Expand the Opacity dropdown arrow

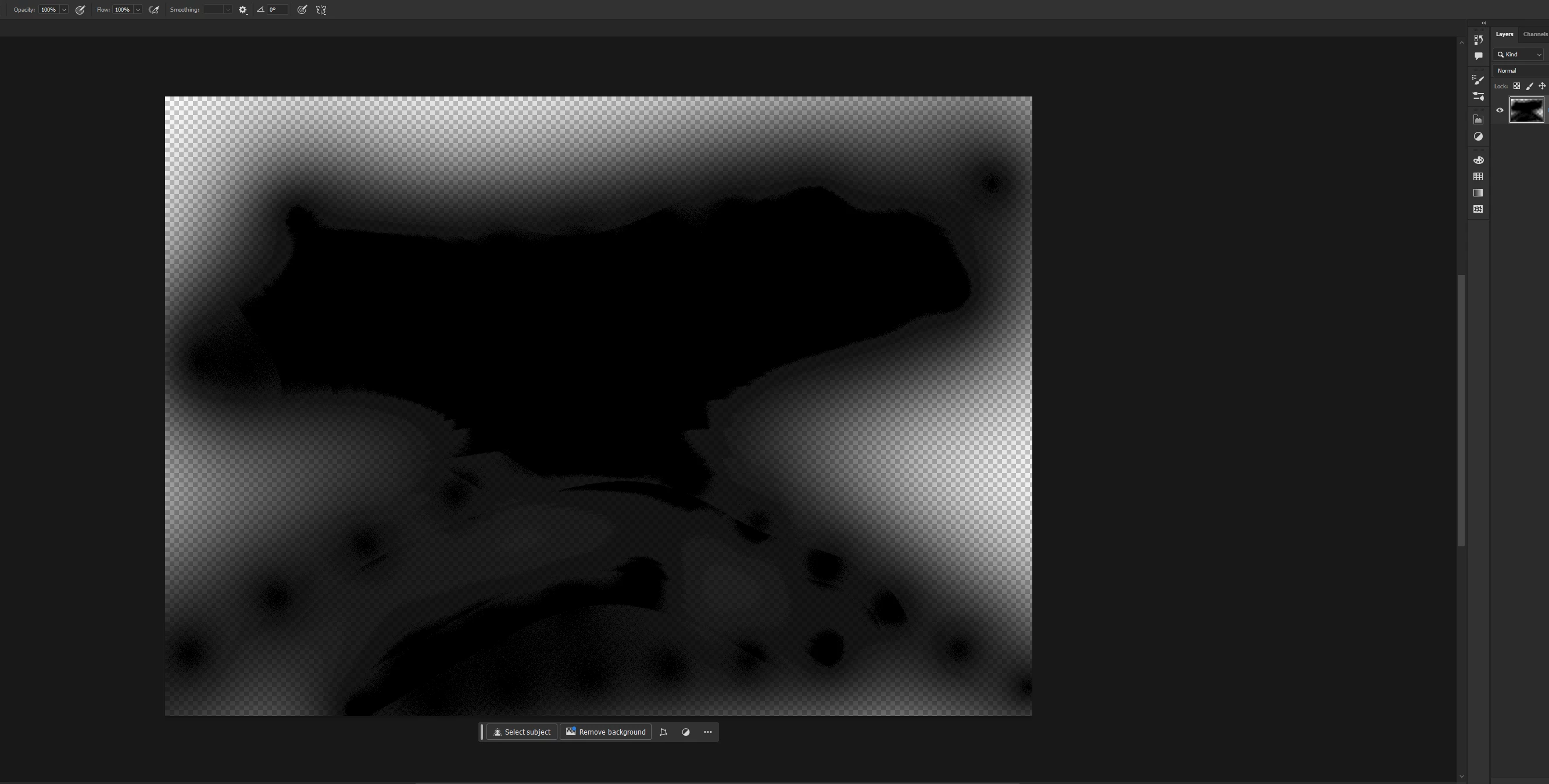point(64,10)
